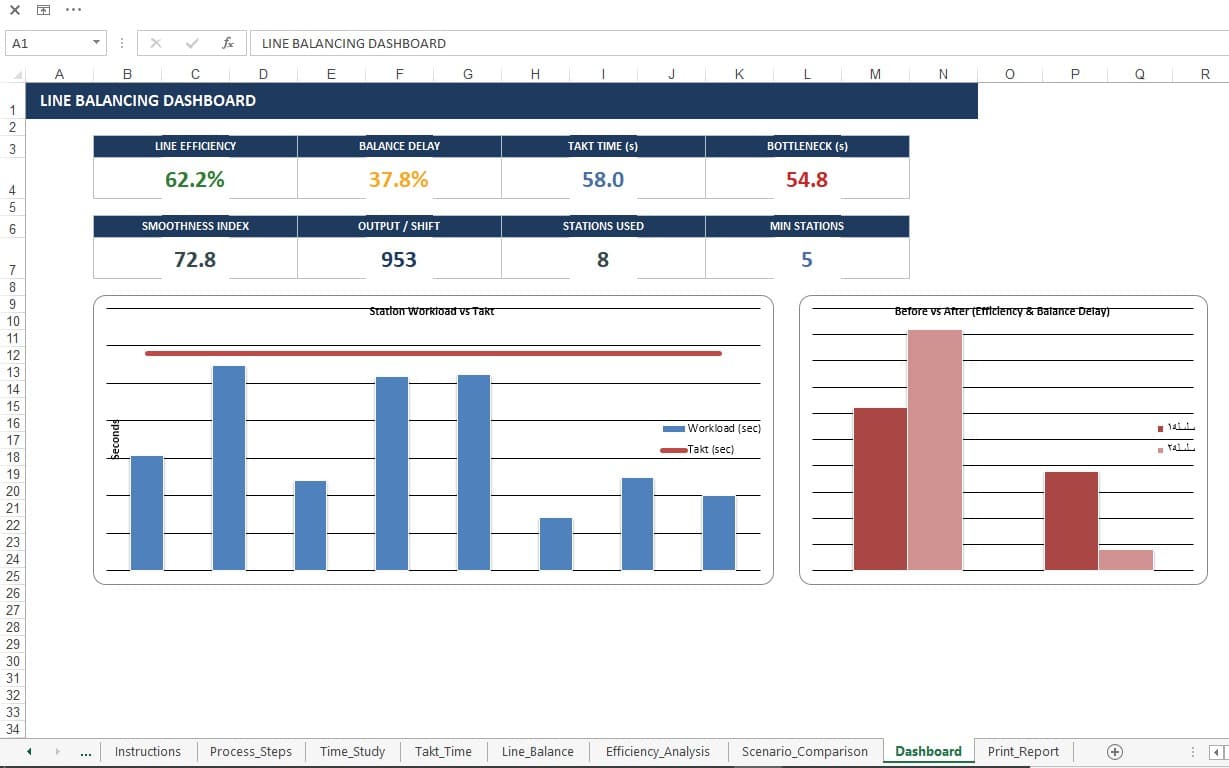This screenshot has width=1229, height=768.
Task: Select the 37.8% balance delay value
Action: point(399,179)
